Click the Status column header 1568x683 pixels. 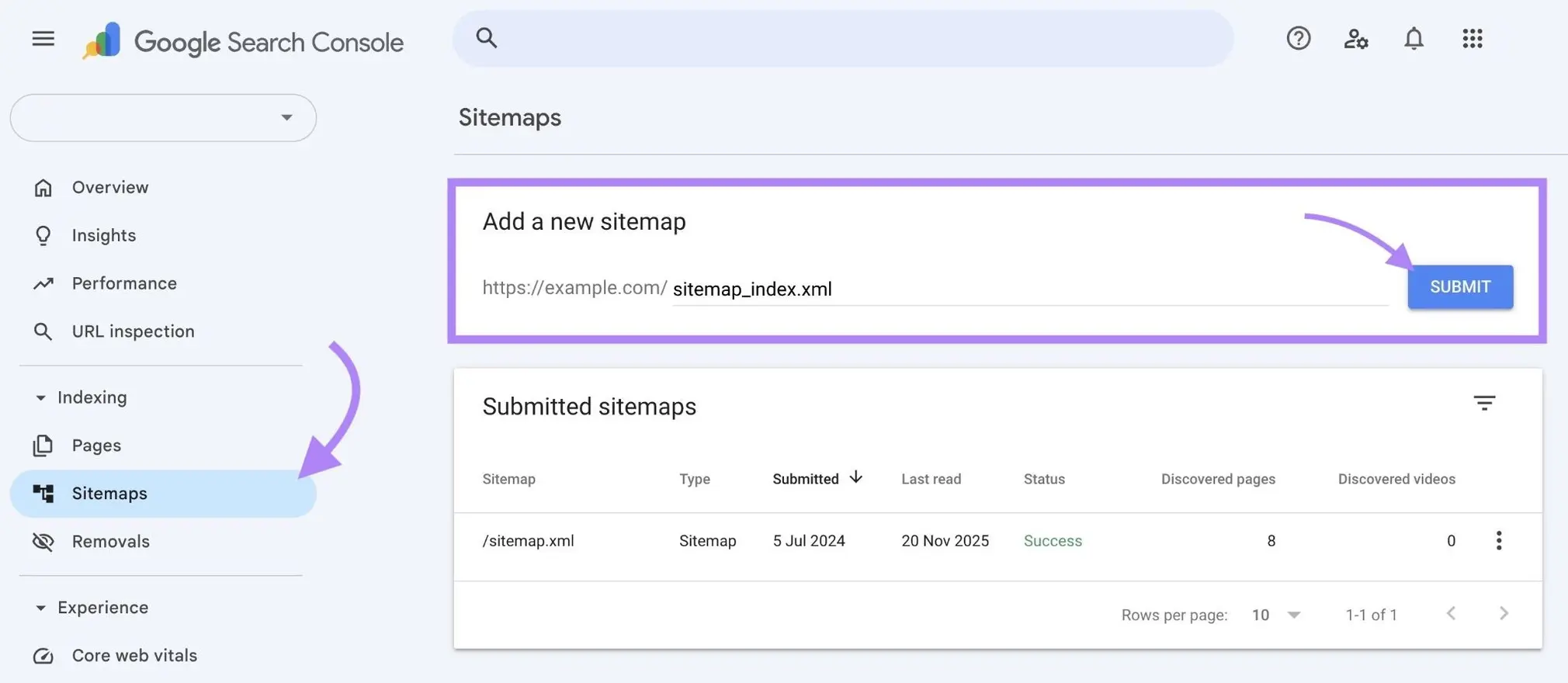click(x=1044, y=479)
